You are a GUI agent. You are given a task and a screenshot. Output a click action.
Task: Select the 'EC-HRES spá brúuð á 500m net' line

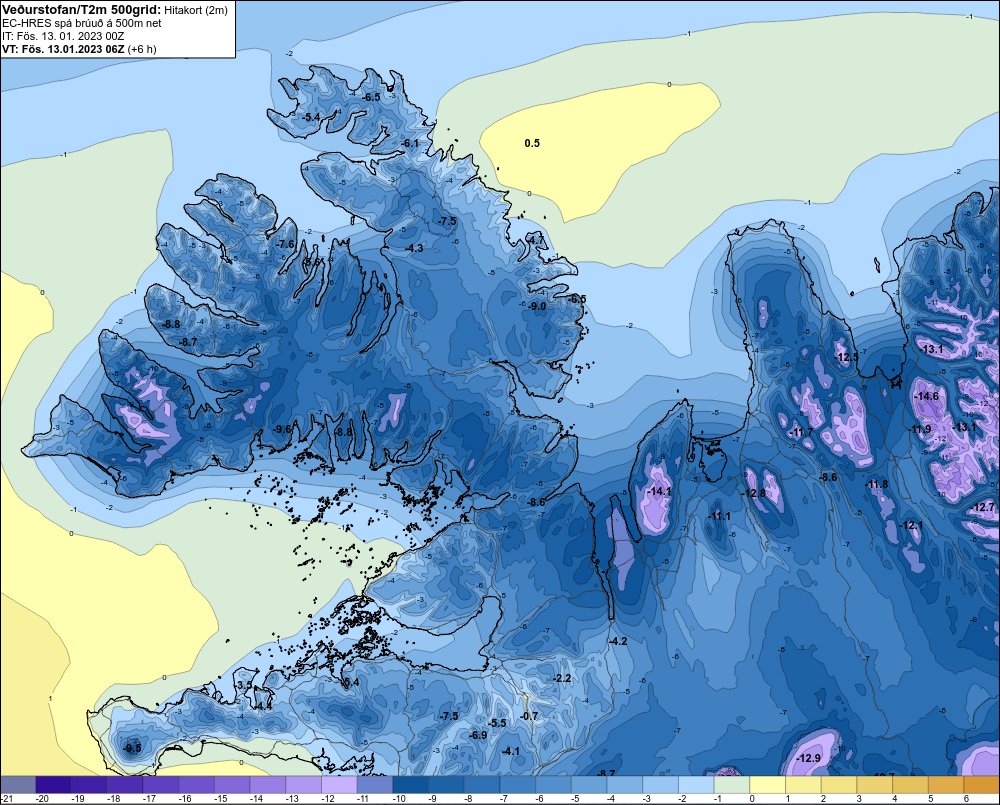coord(82,23)
